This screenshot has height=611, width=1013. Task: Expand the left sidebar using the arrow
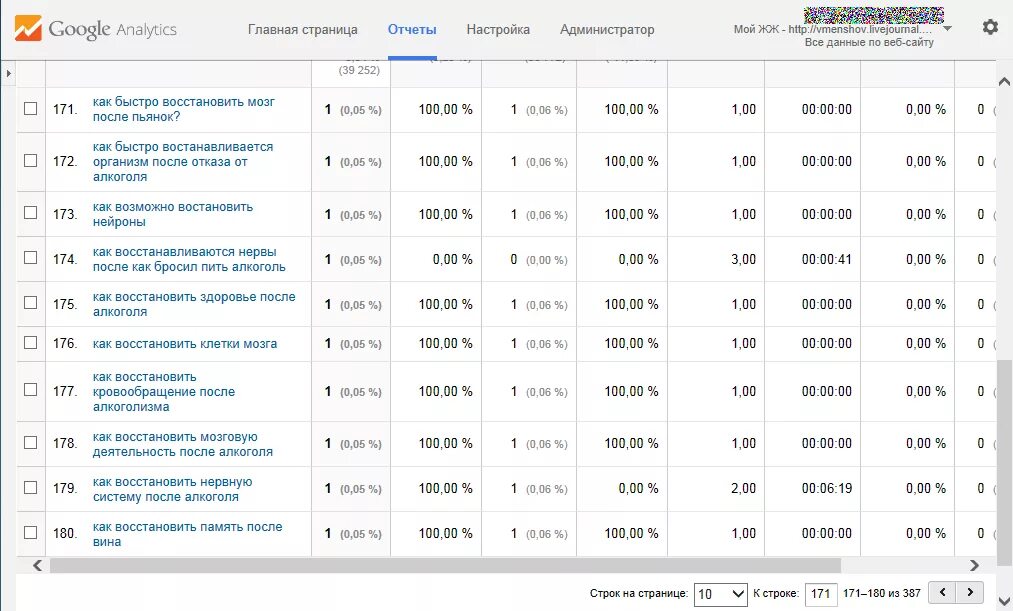pyautogui.click(x=8, y=72)
